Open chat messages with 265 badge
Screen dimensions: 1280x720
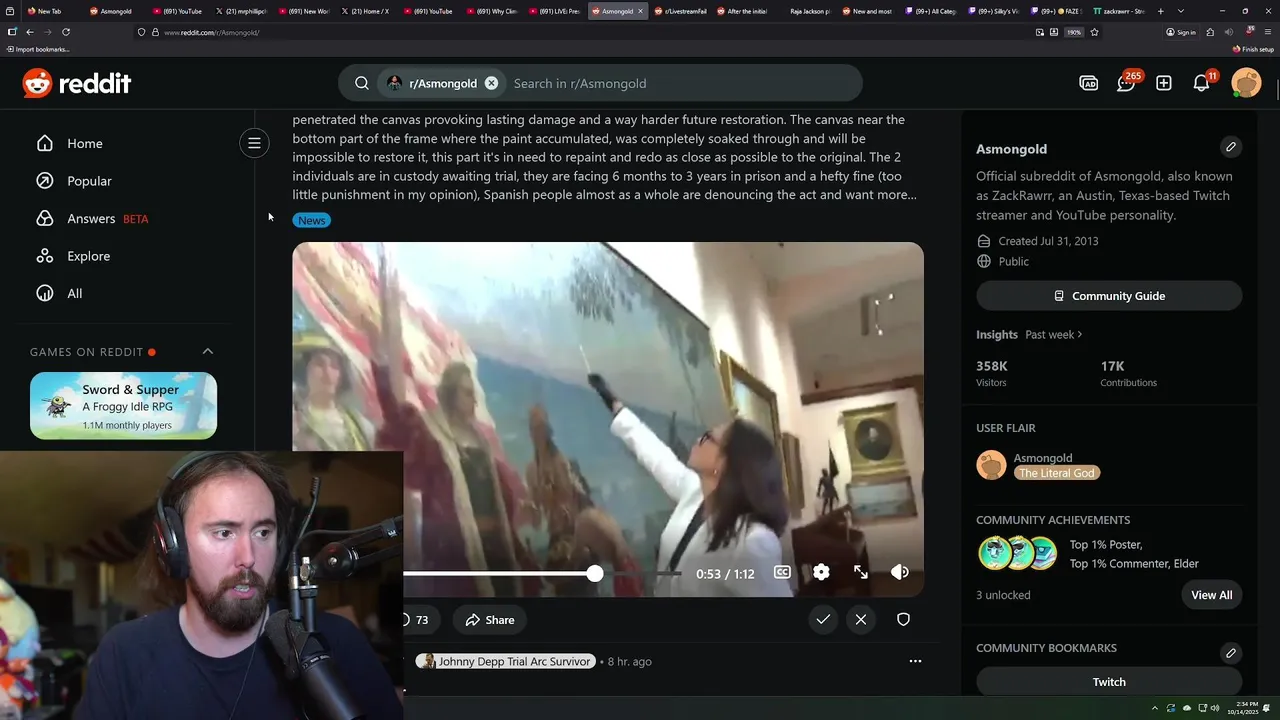pos(1126,83)
